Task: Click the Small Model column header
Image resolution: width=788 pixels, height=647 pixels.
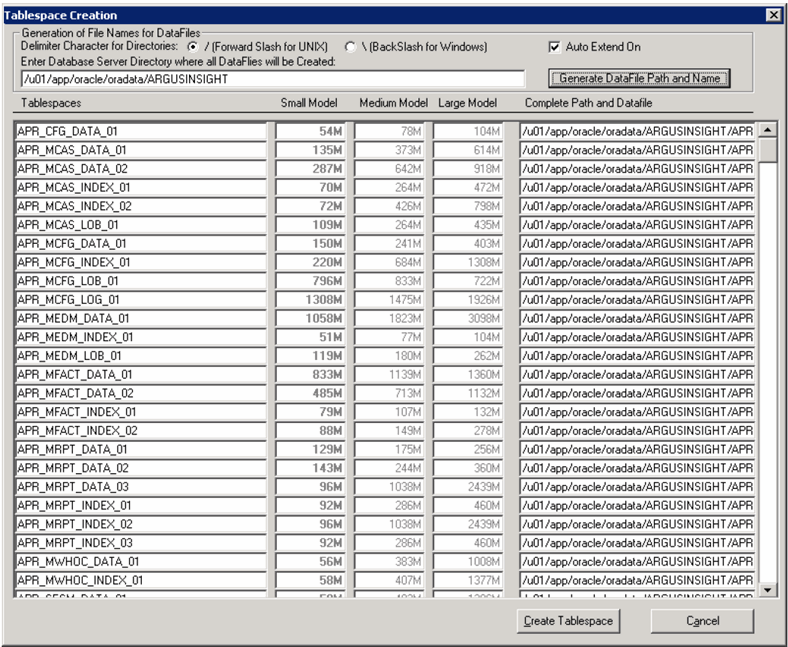Action: [309, 103]
